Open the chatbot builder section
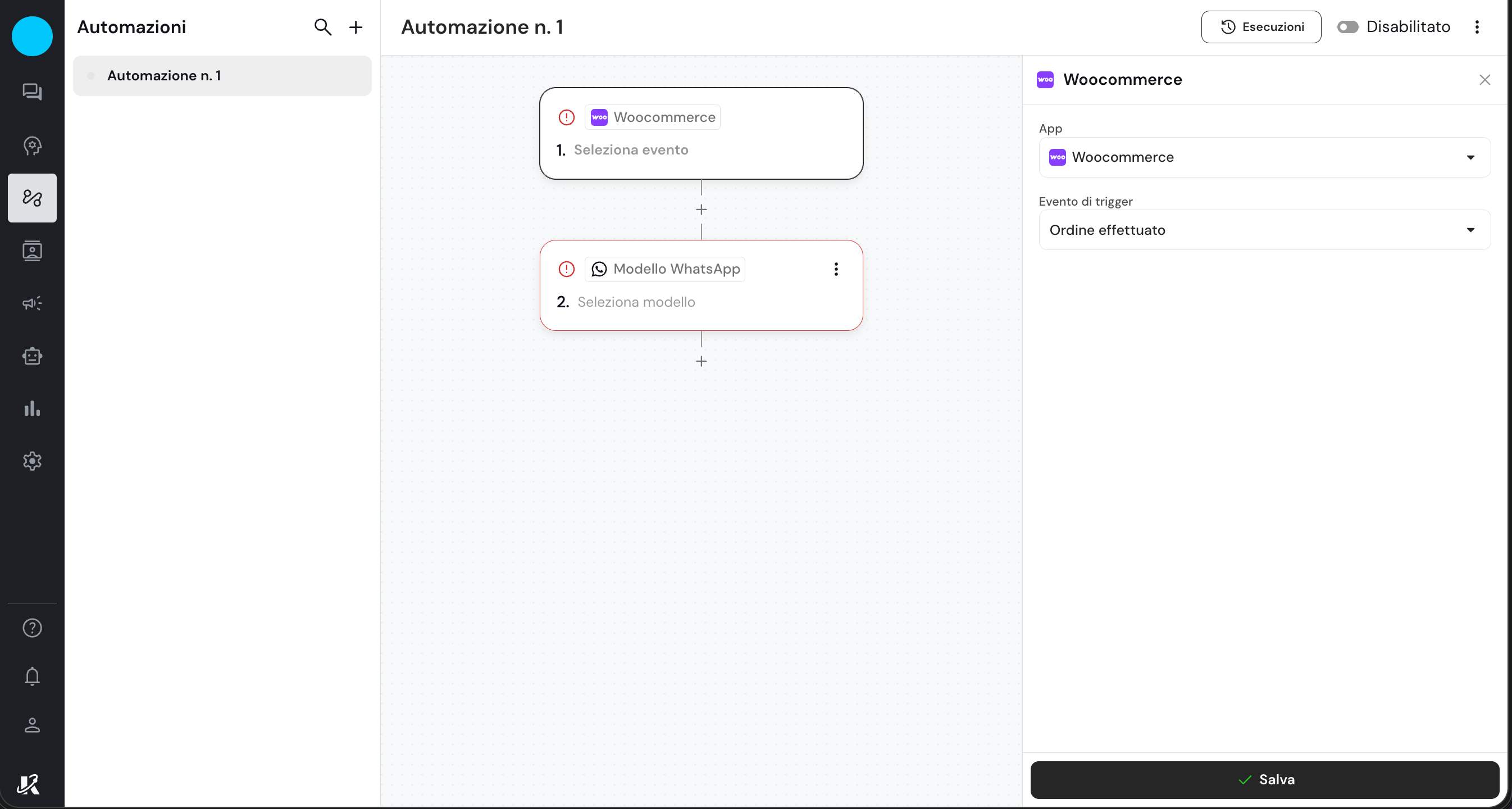The width and height of the screenshot is (1512, 809). pyautogui.click(x=31, y=356)
